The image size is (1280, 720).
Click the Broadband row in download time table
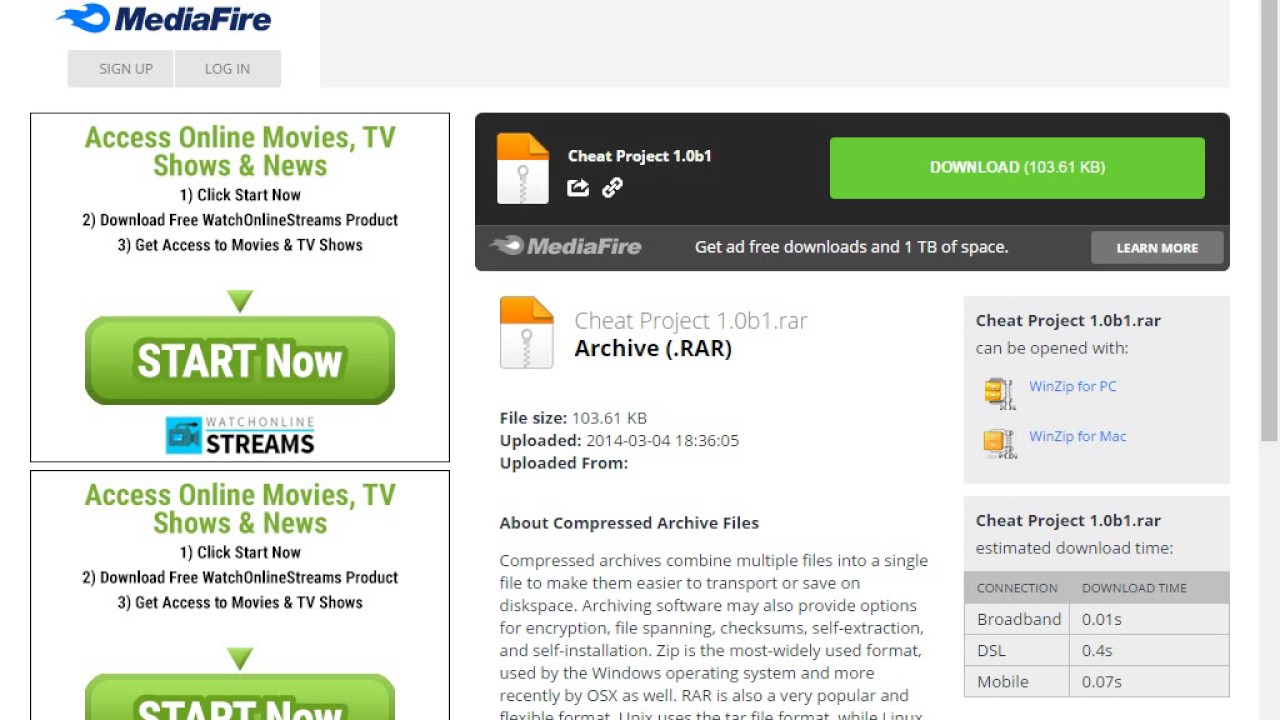pos(1097,619)
